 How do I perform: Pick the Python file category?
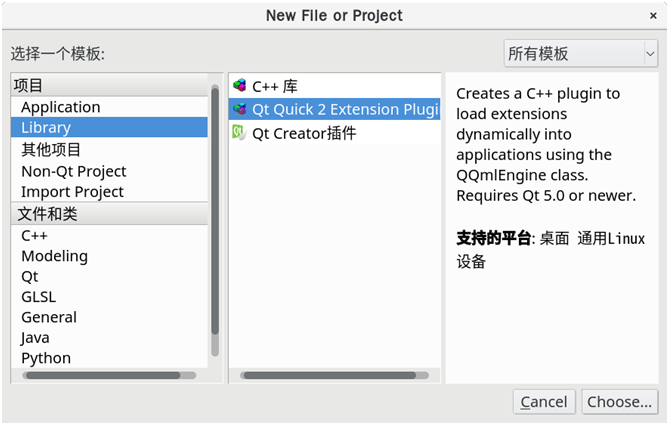[x=46, y=358]
